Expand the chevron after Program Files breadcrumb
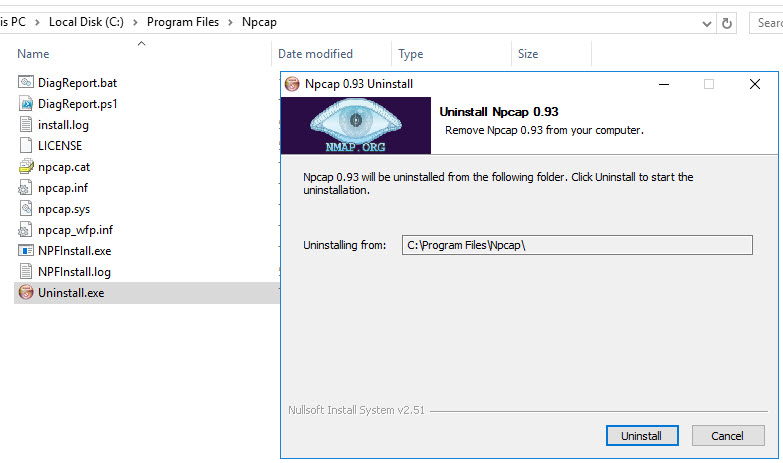The height and width of the screenshot is (463, 783). (x=230, y=22)
